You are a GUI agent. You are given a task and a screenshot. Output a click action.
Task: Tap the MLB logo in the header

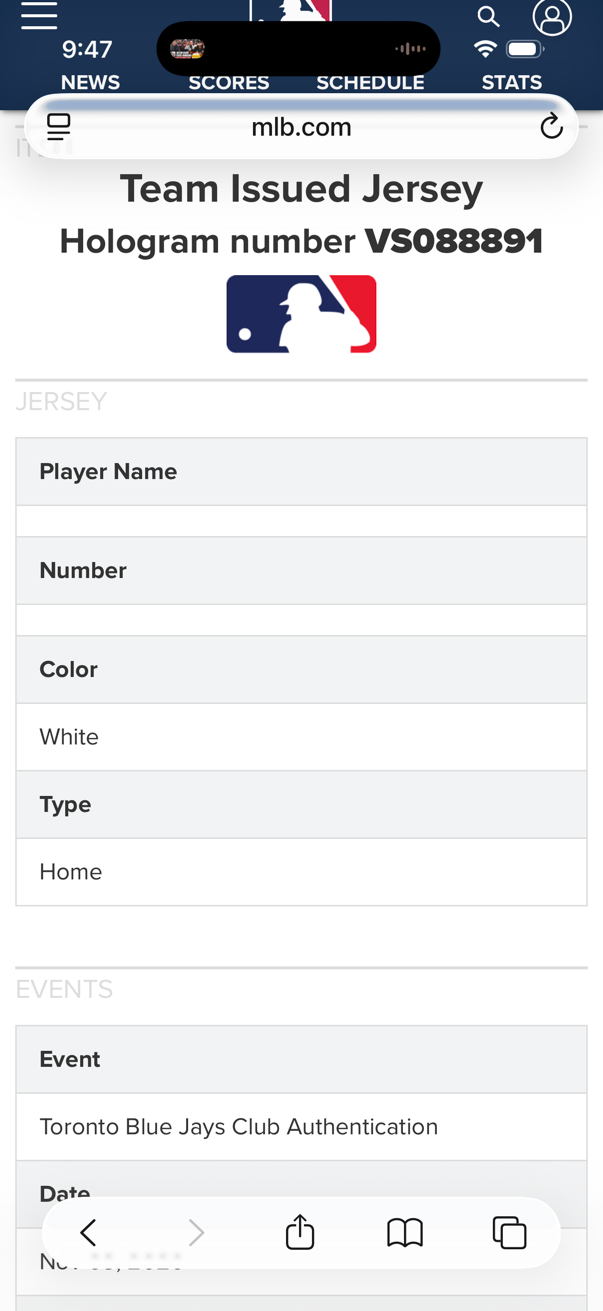click(x=290, y=10)
